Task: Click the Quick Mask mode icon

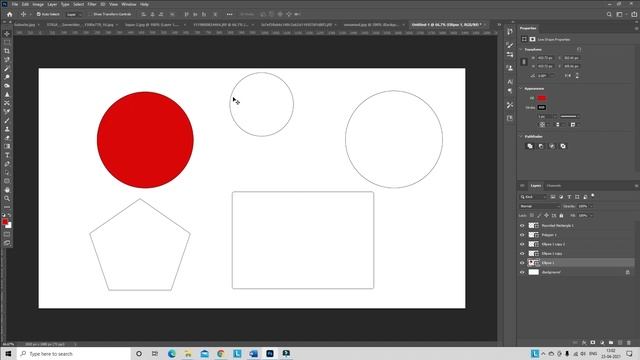Action: pyautogui.click(x=7, y=235)
